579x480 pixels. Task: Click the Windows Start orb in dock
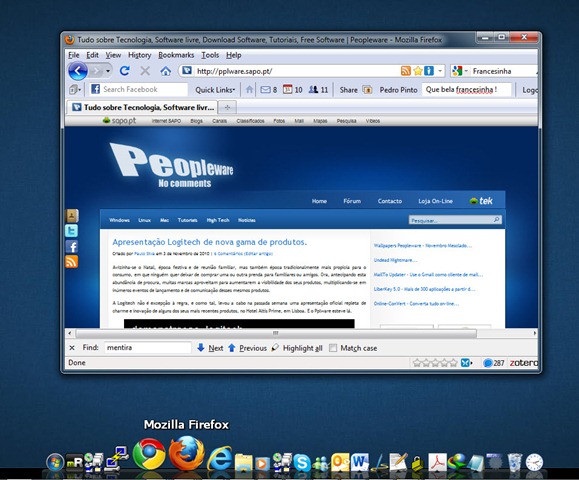[55, 462]
